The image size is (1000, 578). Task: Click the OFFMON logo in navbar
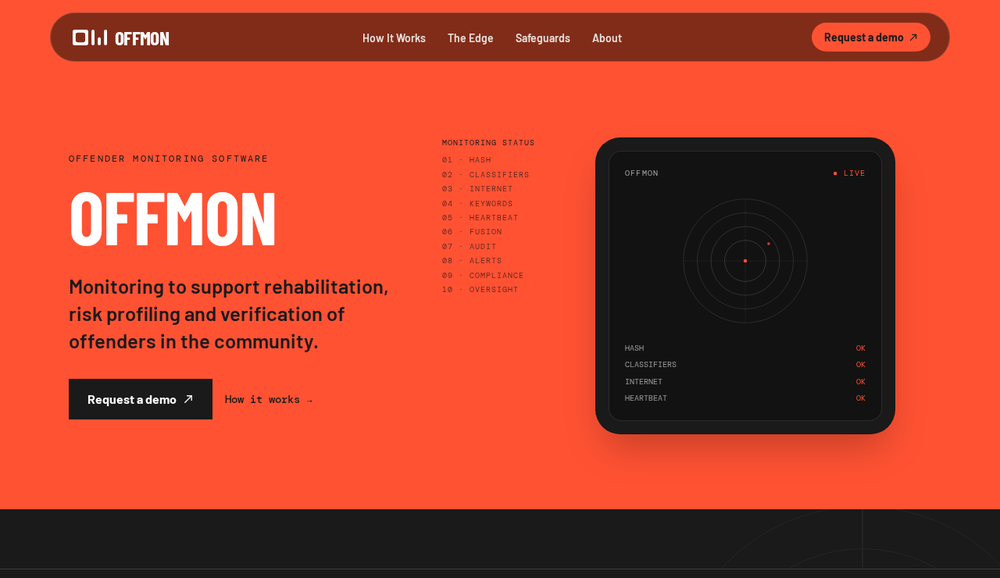[x=121, y=38]
